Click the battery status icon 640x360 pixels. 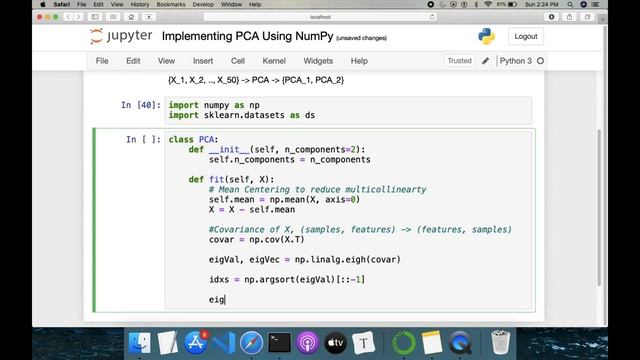pyautogui.click(x=512, y=4)
